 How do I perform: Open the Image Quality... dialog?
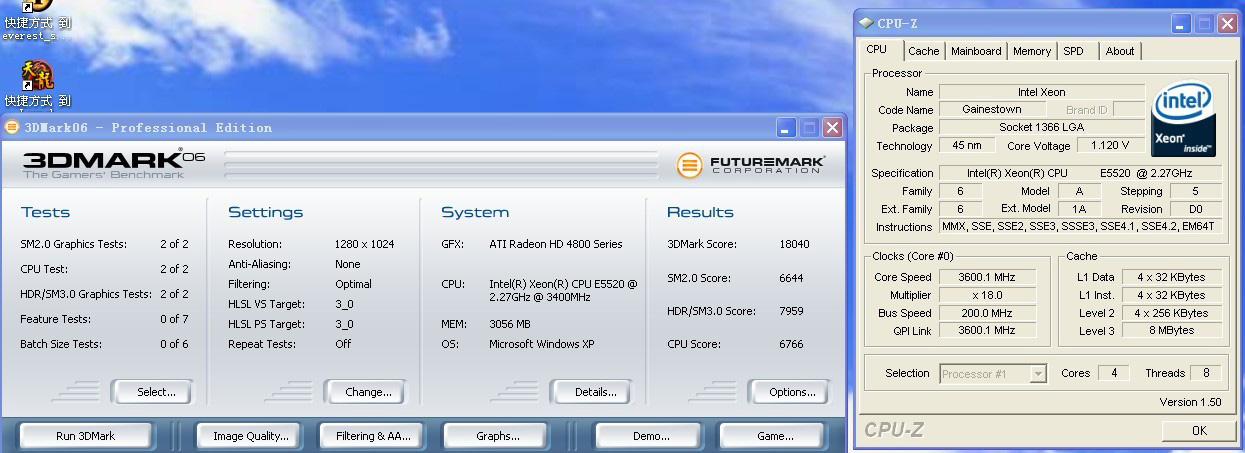[250, 436]
